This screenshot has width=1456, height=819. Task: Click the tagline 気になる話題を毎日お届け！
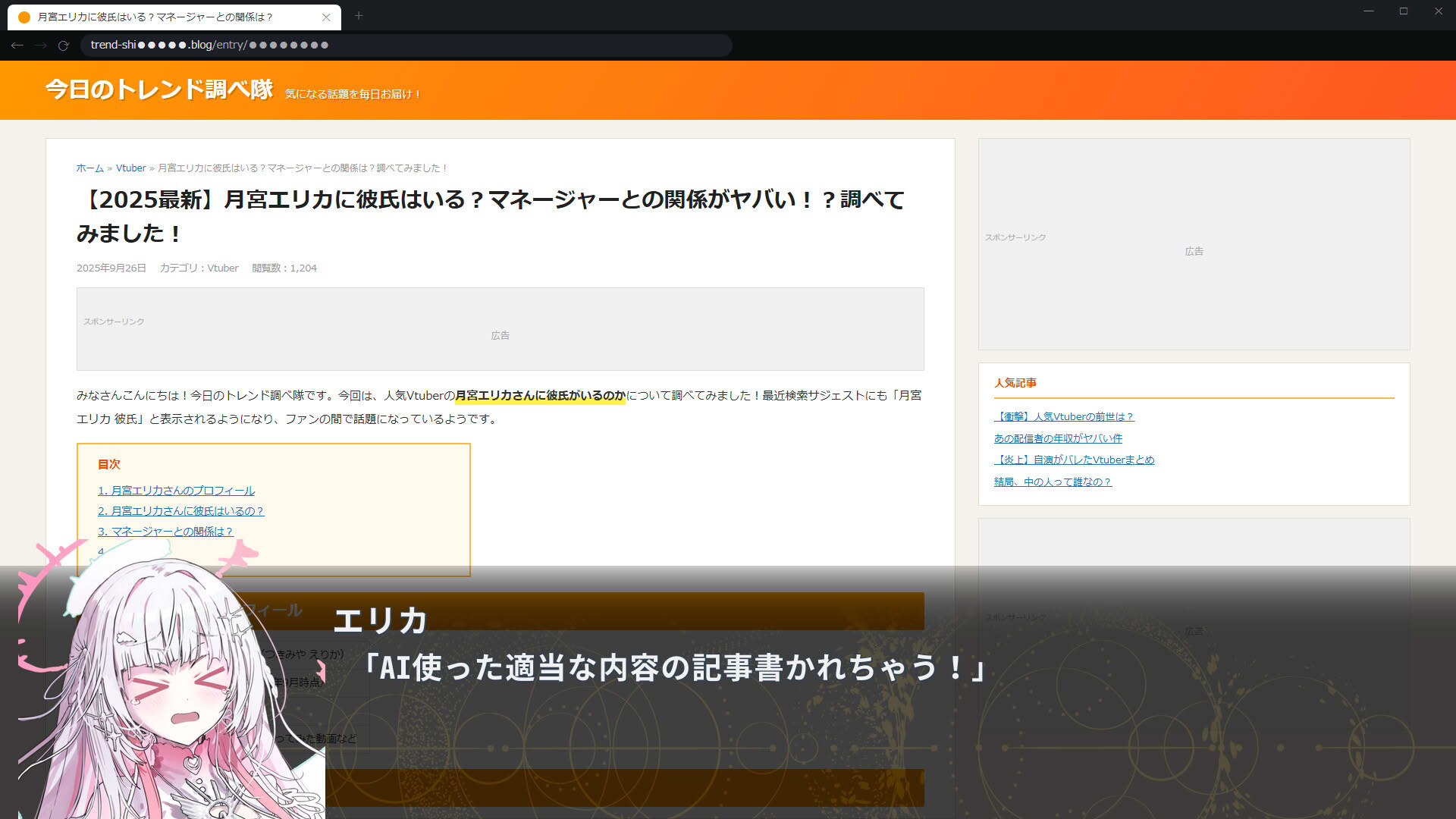click(353, 94)
